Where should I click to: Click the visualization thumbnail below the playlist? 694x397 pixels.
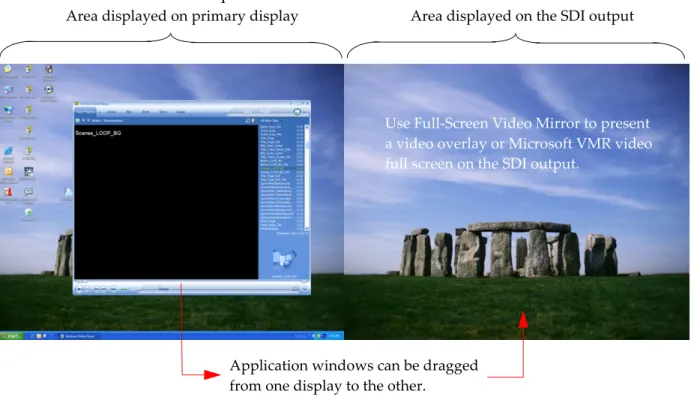(284, 258)
